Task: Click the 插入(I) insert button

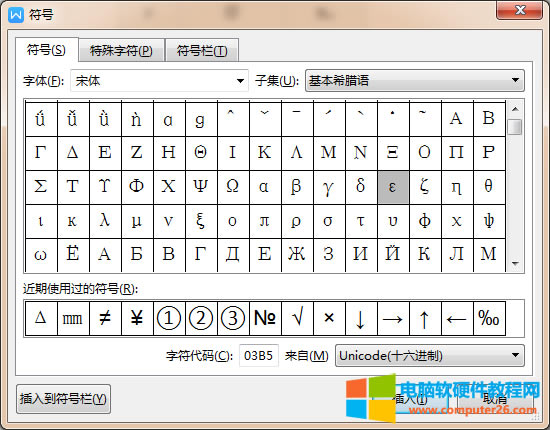Action: [410, 399]
